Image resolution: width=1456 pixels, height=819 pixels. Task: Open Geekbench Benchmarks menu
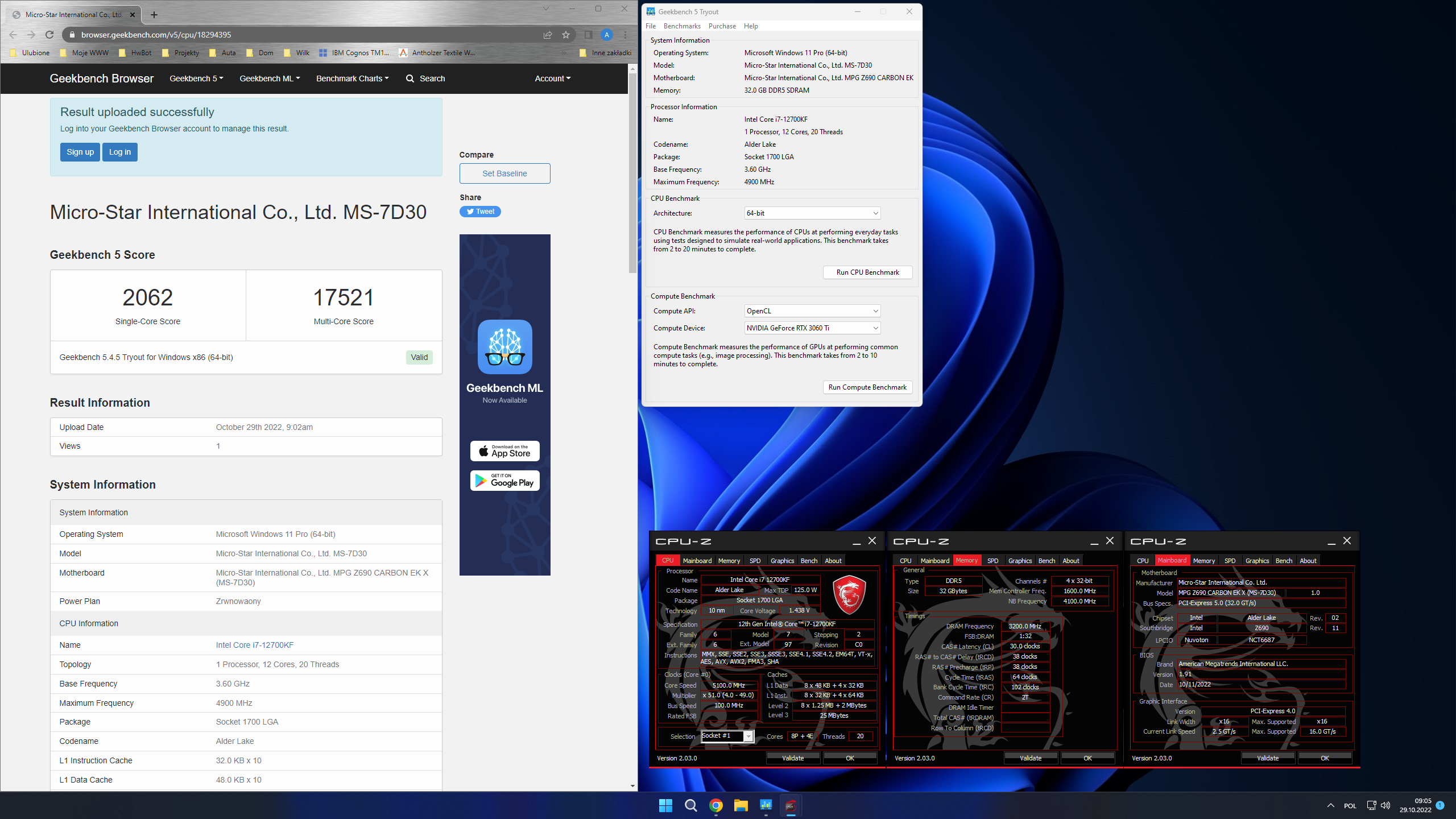coord(682,26)
